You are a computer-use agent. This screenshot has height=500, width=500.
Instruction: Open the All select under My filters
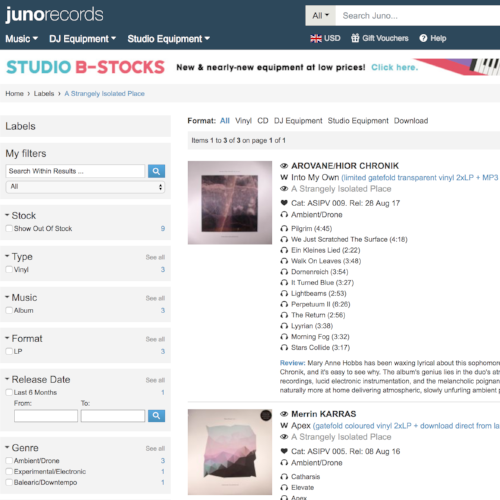85,187
